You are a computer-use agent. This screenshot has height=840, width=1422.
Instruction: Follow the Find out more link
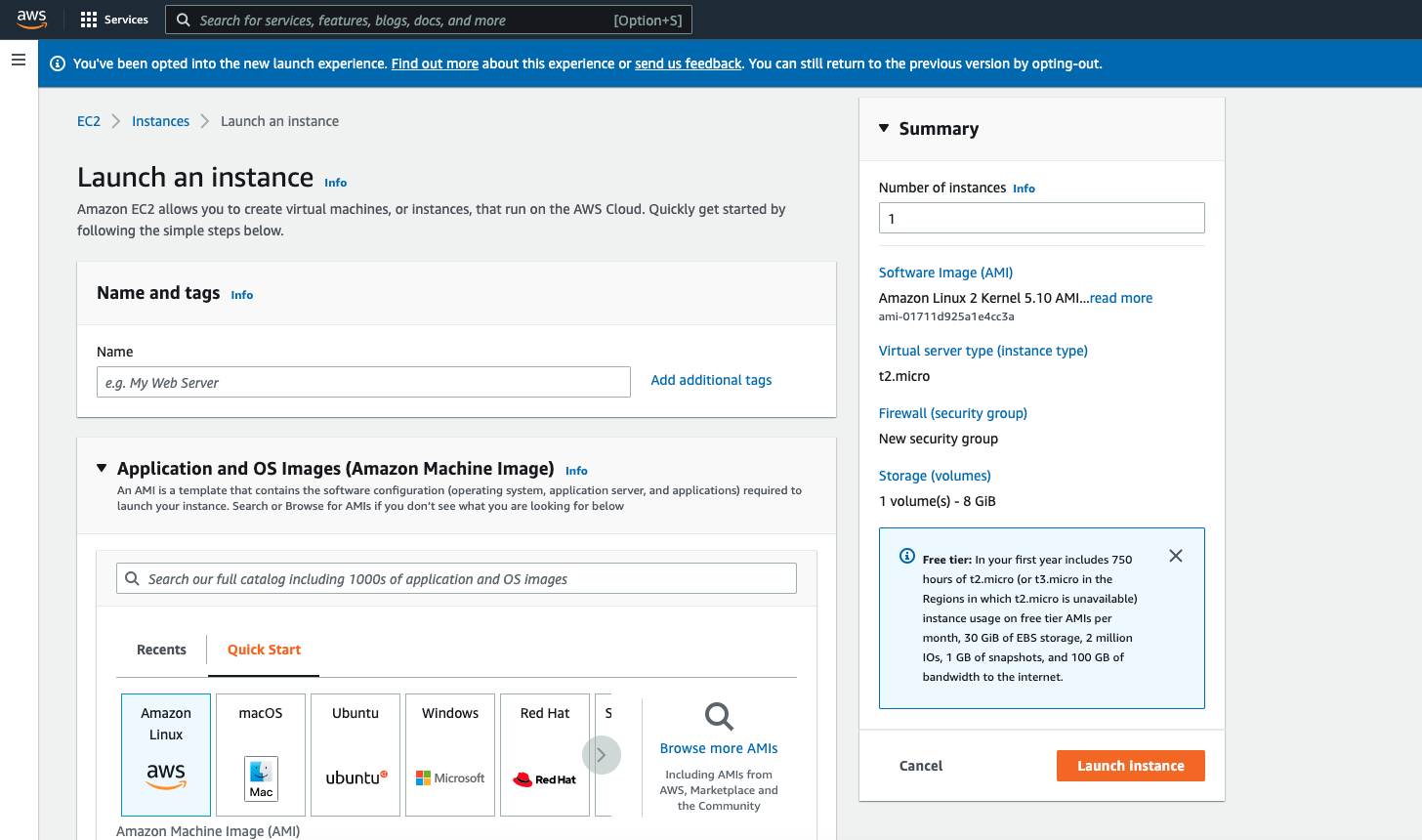tap(435, 63)
